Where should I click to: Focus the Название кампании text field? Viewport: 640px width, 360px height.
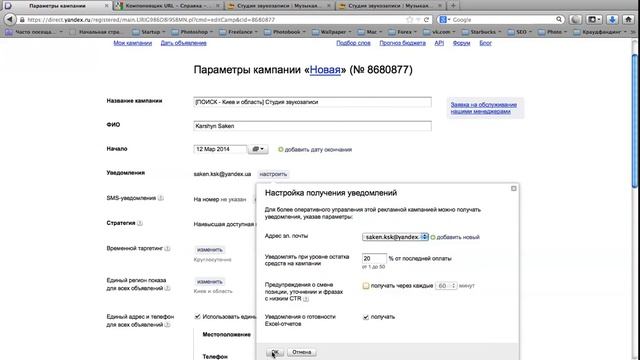[312, 102]
